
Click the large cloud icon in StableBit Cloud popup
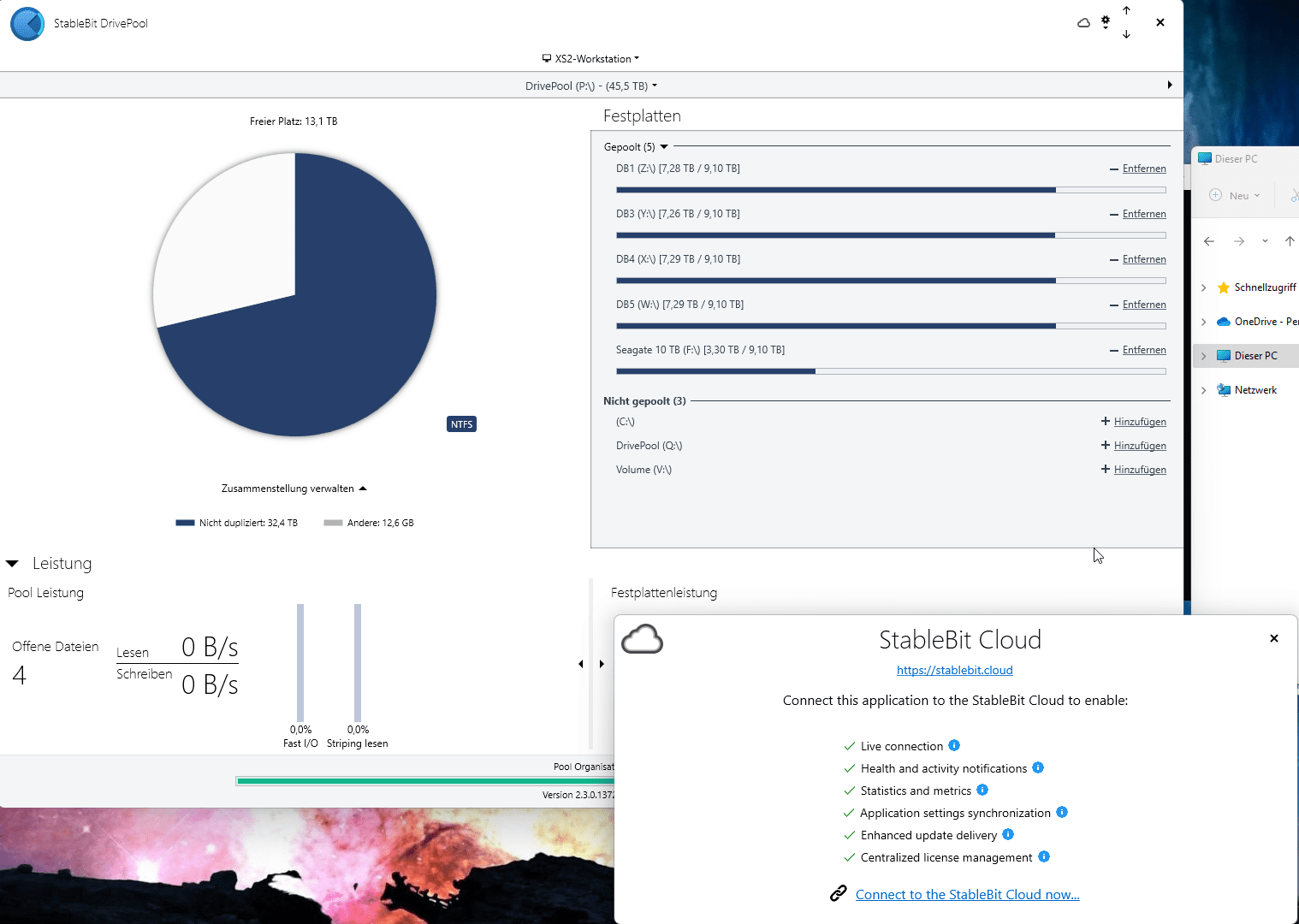pyautogui.click(x=642, y=639)
